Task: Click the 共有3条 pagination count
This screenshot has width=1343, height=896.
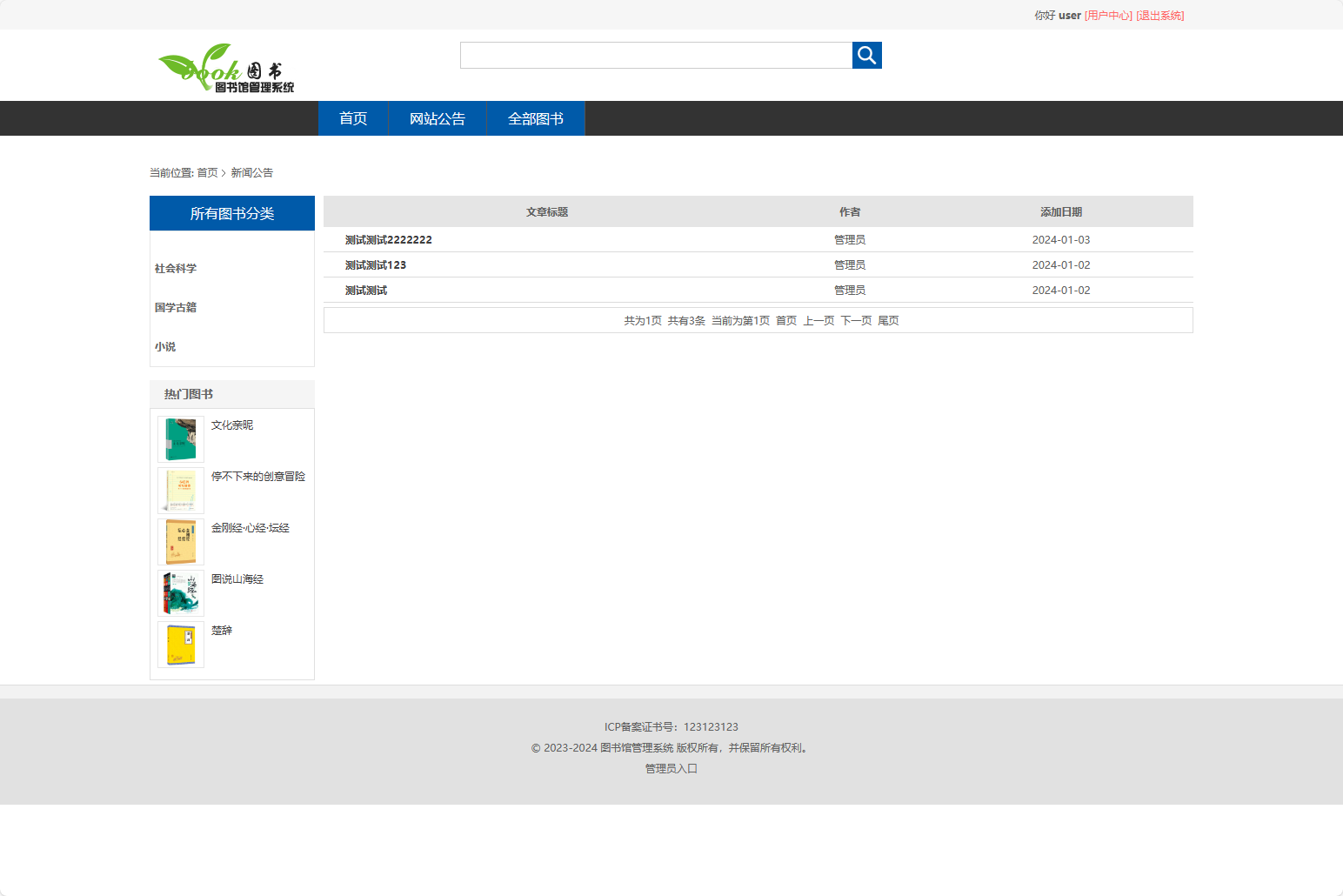Action: (686, 321)
